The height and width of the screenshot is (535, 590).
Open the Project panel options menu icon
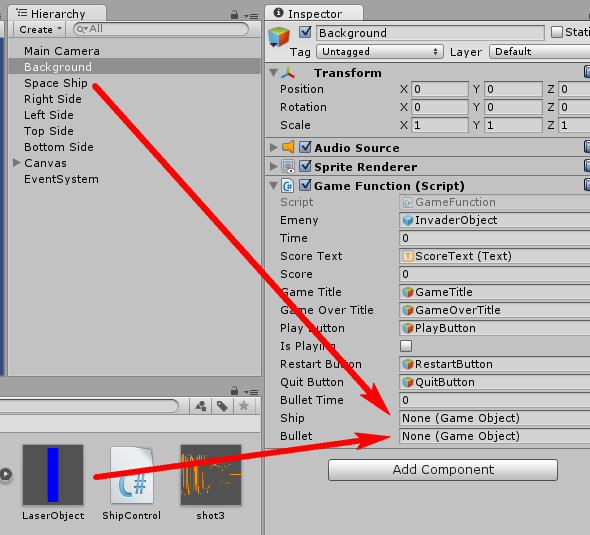pos(251,392)
